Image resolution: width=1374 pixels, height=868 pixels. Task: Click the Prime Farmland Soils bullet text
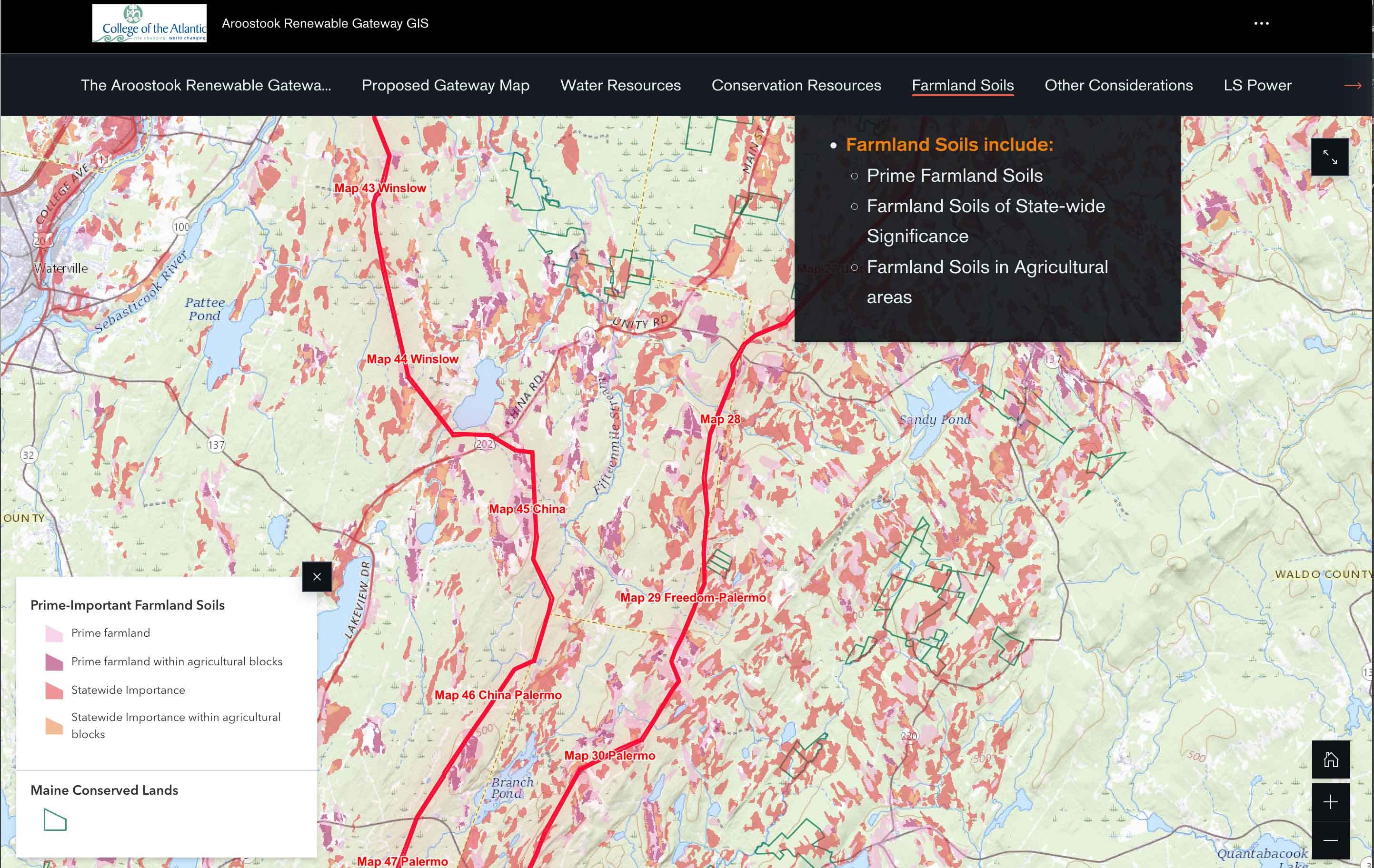tap(955, 176)
